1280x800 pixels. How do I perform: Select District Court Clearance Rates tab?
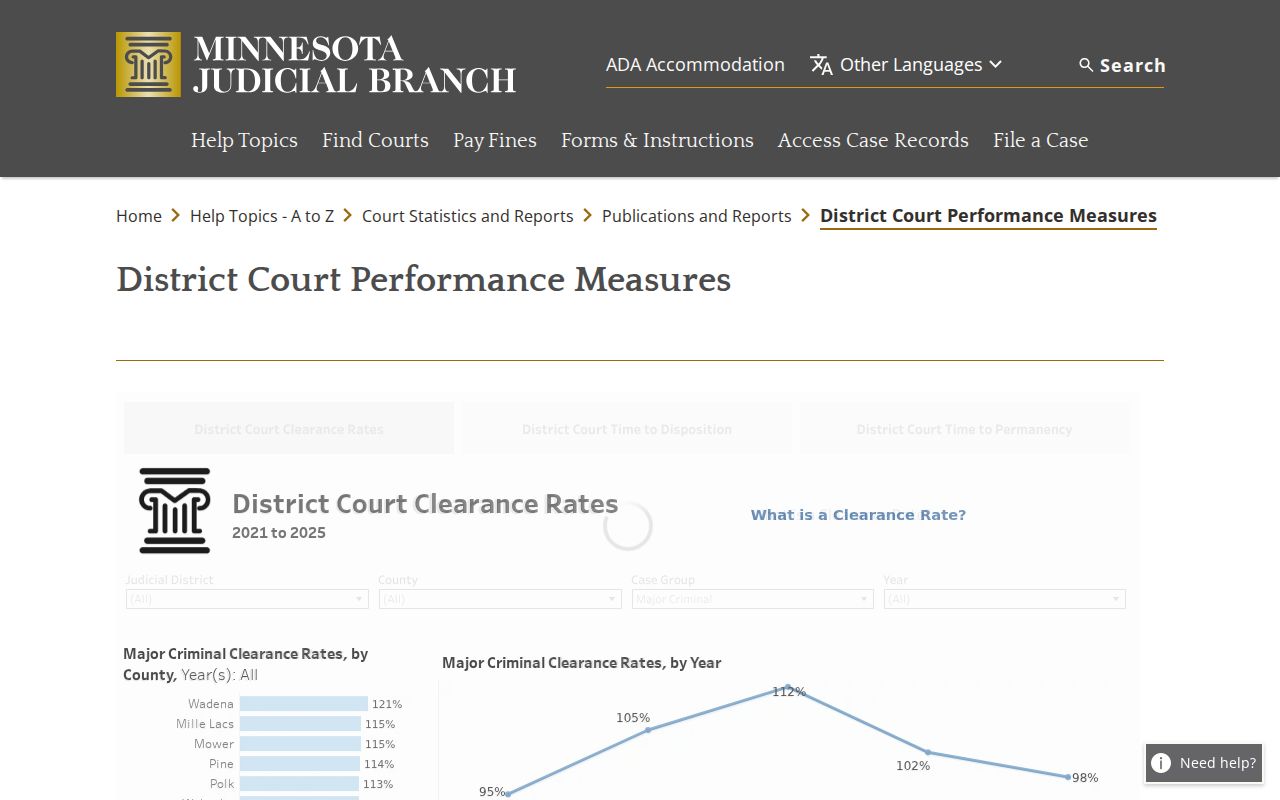[289, 429]
